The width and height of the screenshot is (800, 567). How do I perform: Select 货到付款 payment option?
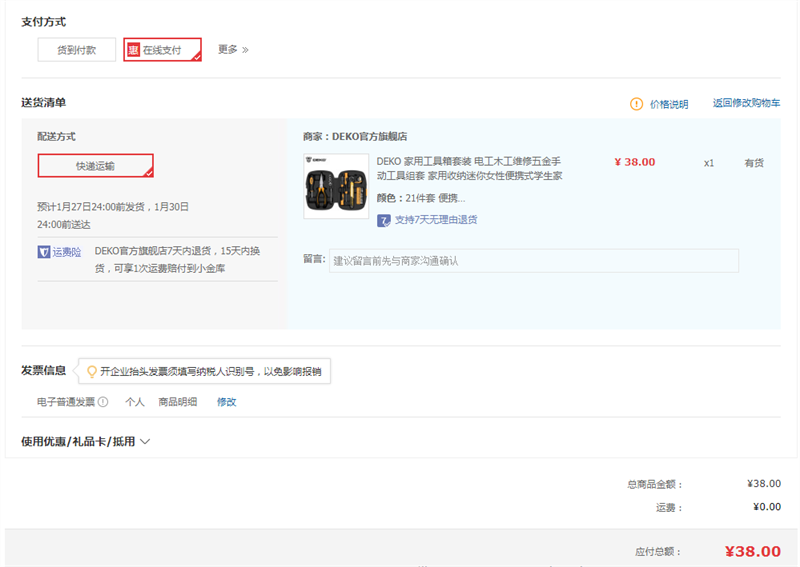click(x=77, y=50)
